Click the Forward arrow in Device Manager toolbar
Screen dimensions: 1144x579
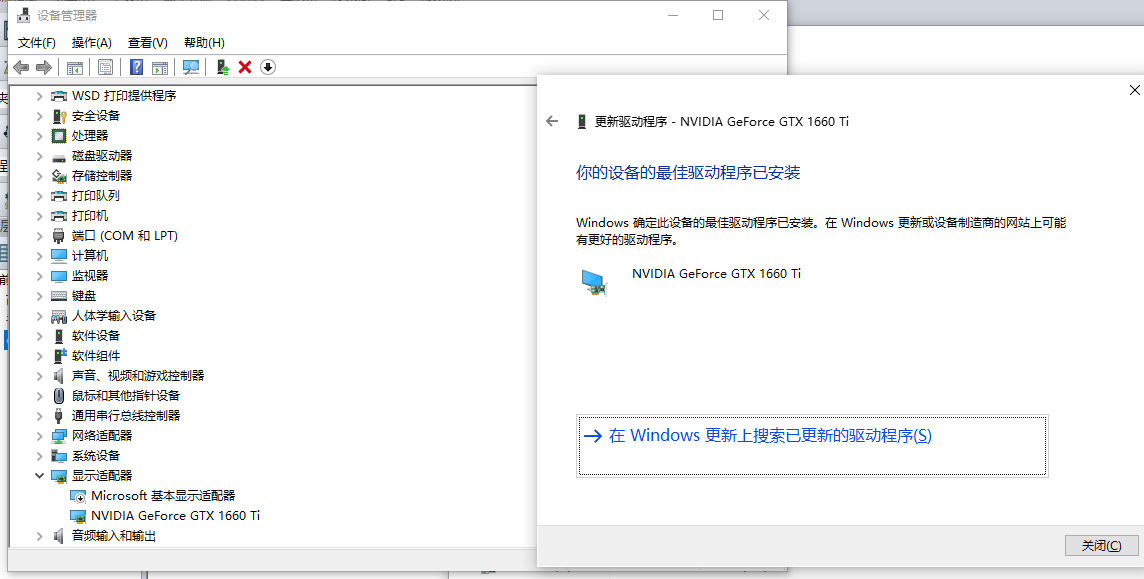(44, 67)
